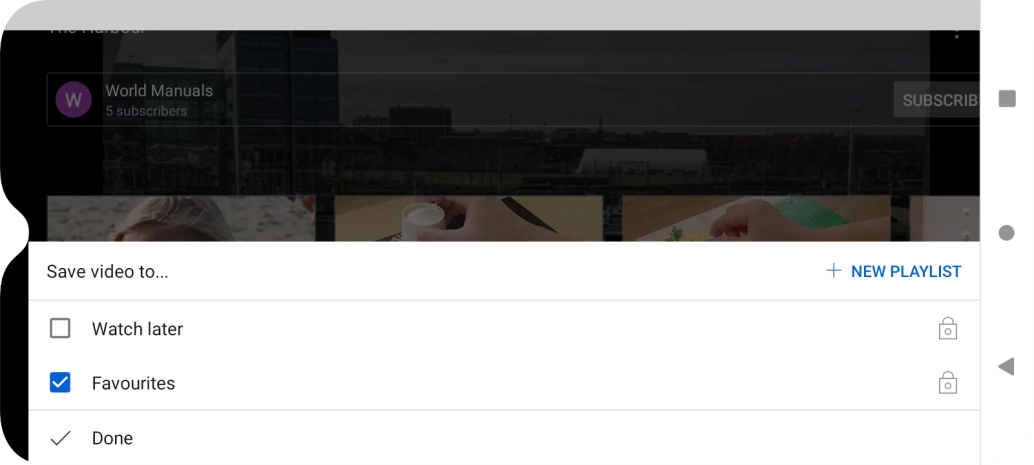
Task: Click the SUBSCRIBE button
Action: pyautogui.click(x=936, y=100)
